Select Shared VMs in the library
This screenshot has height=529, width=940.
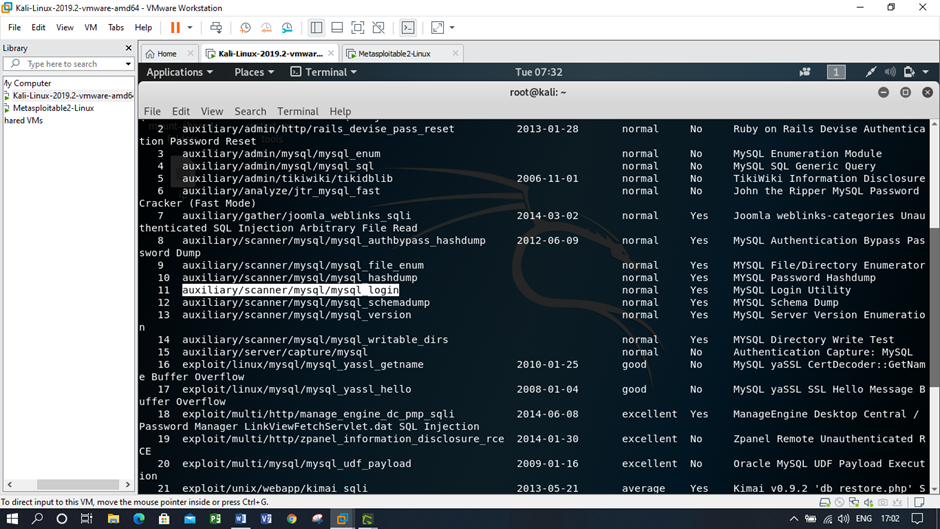coord(23,121)
